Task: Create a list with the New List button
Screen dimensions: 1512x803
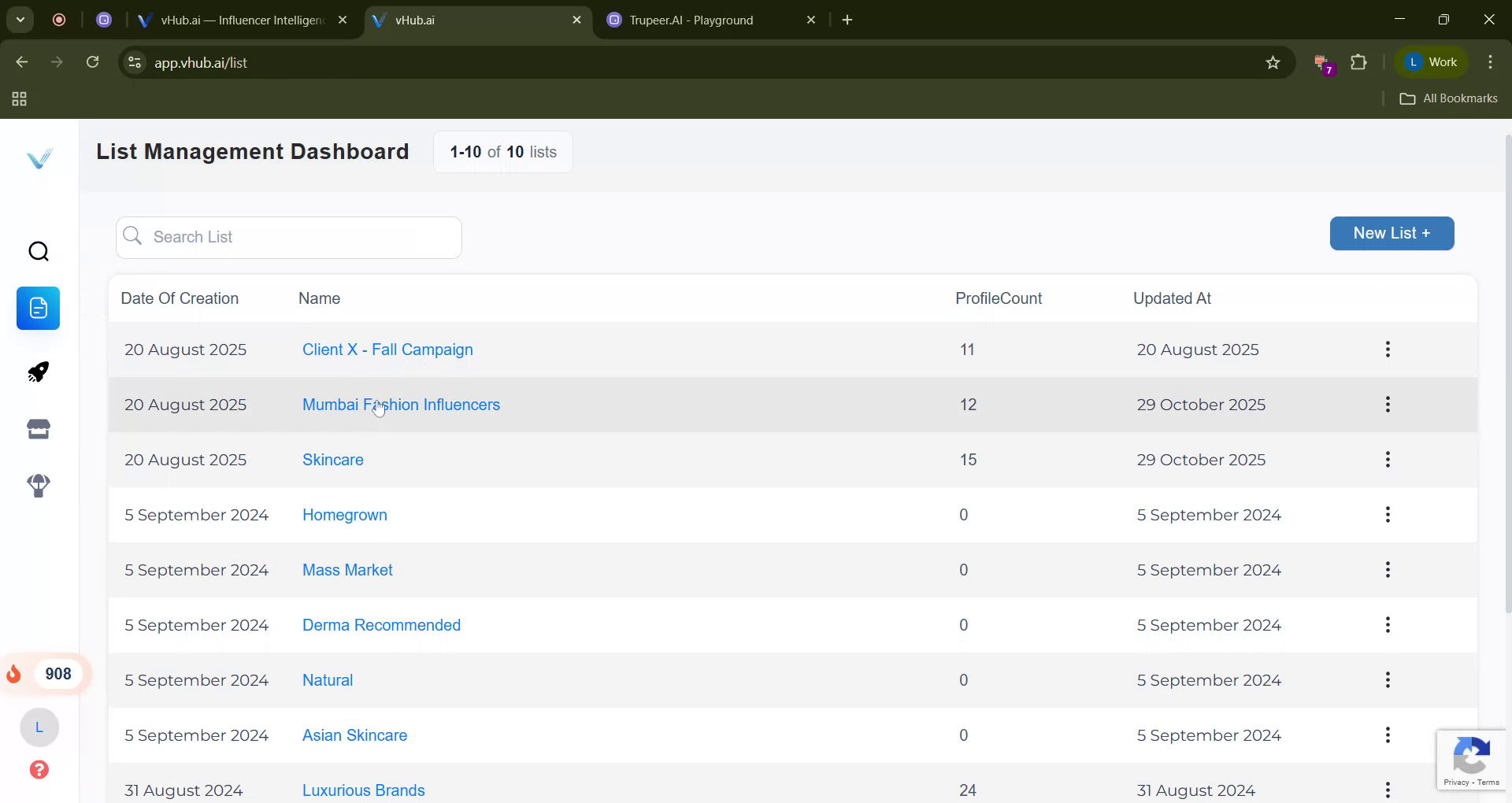Action: [x=1391, y=233]
